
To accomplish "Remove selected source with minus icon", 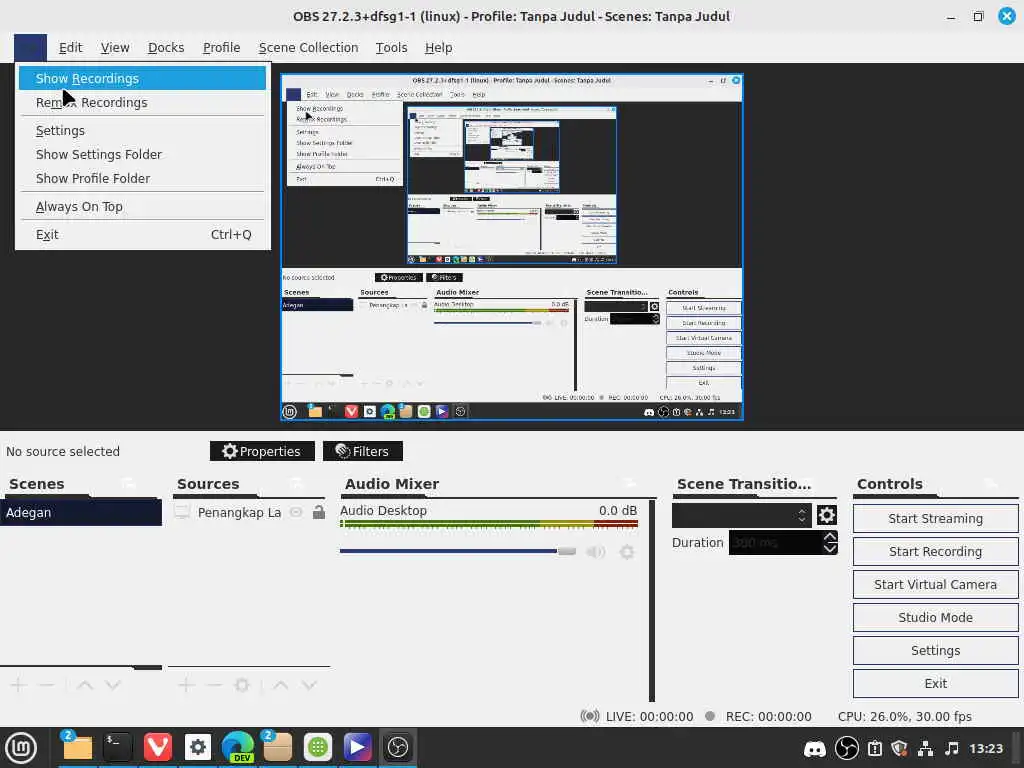I will (214, 684).
